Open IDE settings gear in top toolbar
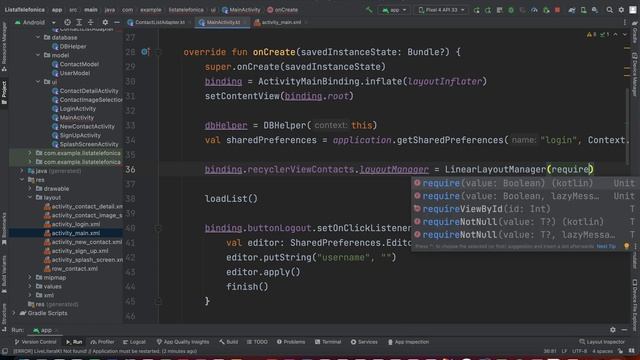Viewport: 640px width, 360px height. pos(621,10)
